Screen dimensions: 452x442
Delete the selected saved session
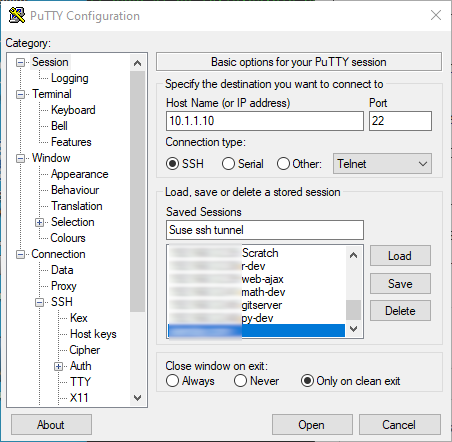[x=400, y=311]
